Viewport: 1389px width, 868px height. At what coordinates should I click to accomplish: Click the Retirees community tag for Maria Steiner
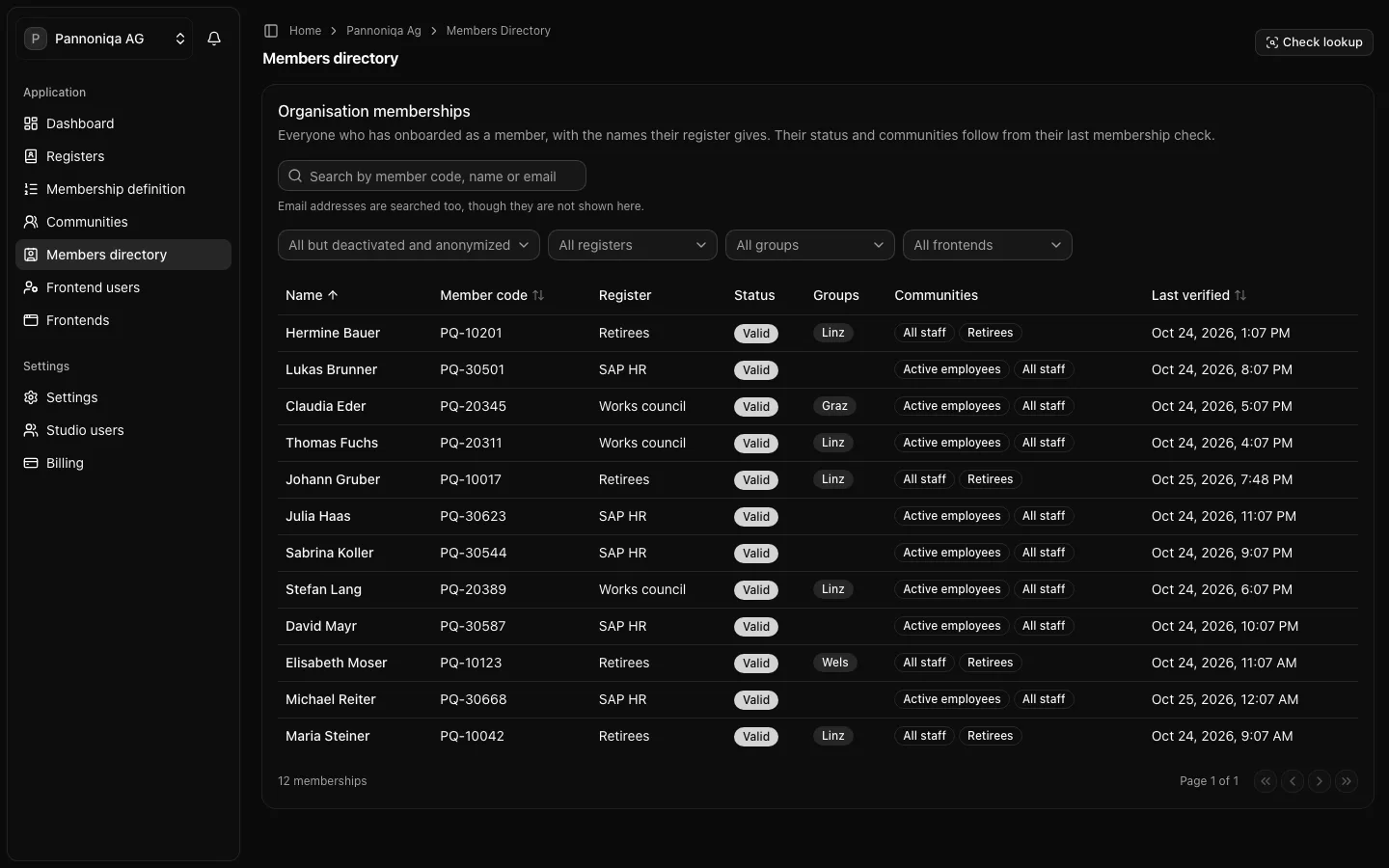click(x=990, y=736)
